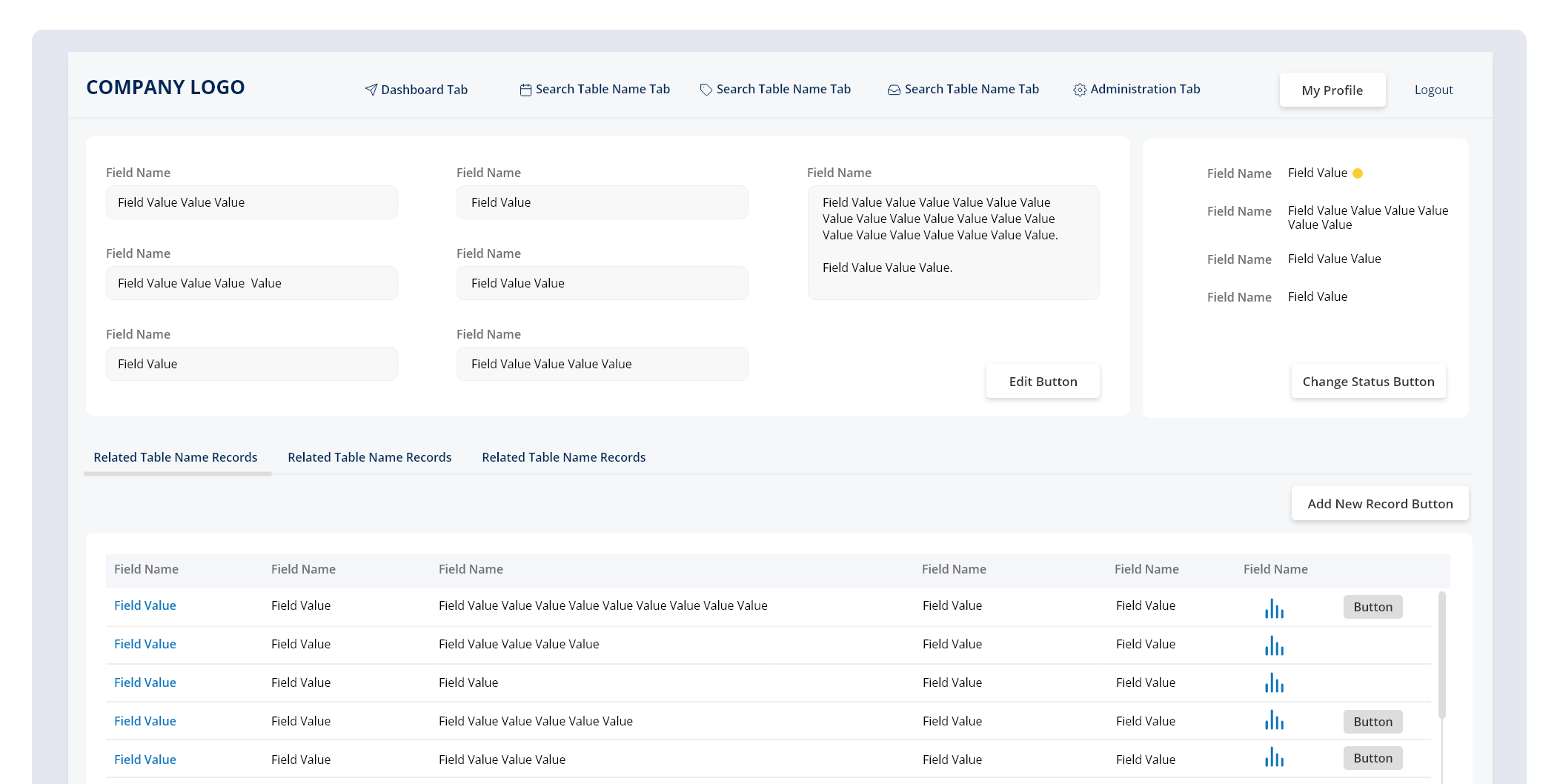Click the COMPANY LOGO text
The height and width of the screenshot is (784, 1560).
[165, 87]
